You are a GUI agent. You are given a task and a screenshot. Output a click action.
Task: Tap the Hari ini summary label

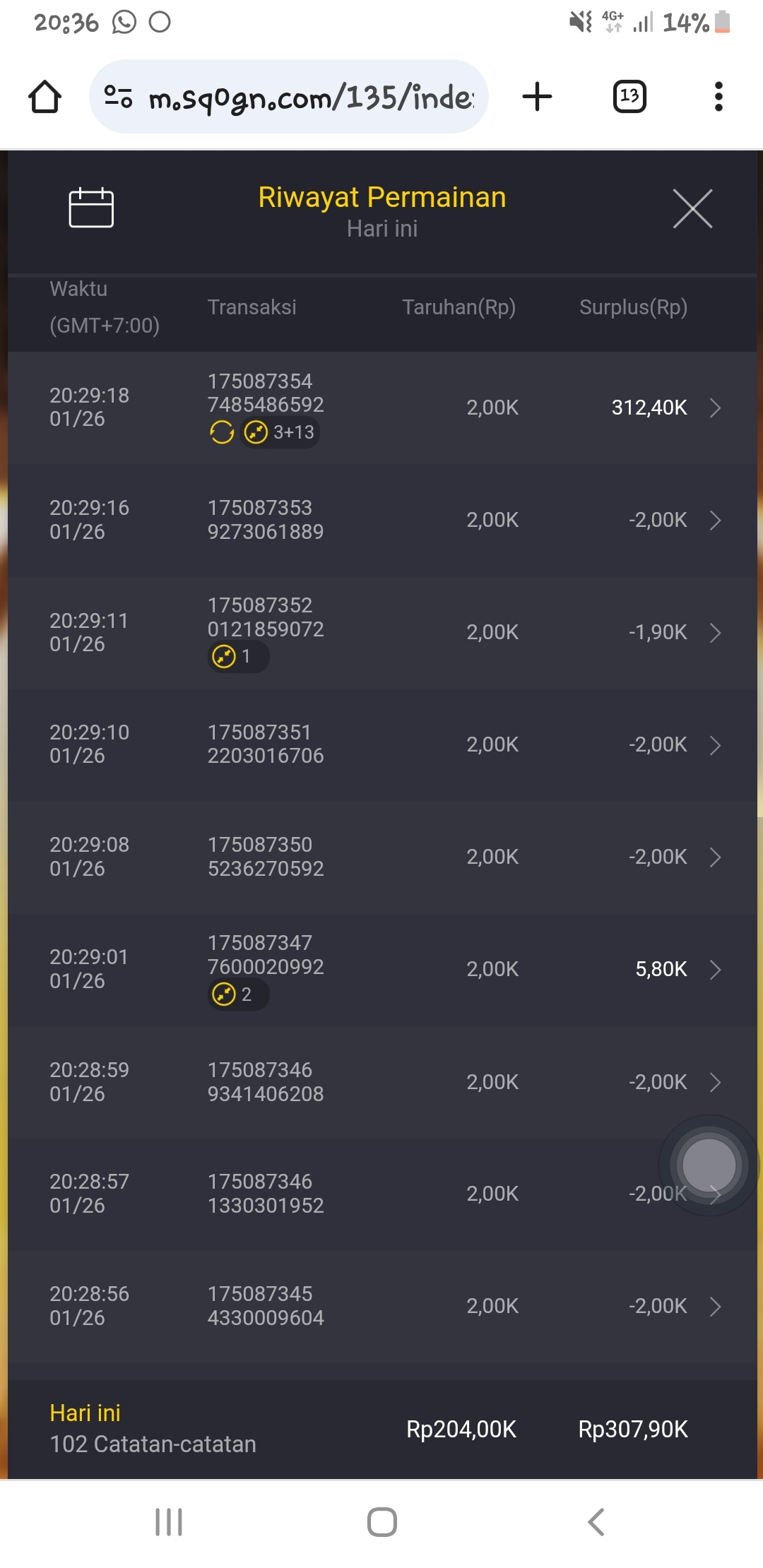85,1413
